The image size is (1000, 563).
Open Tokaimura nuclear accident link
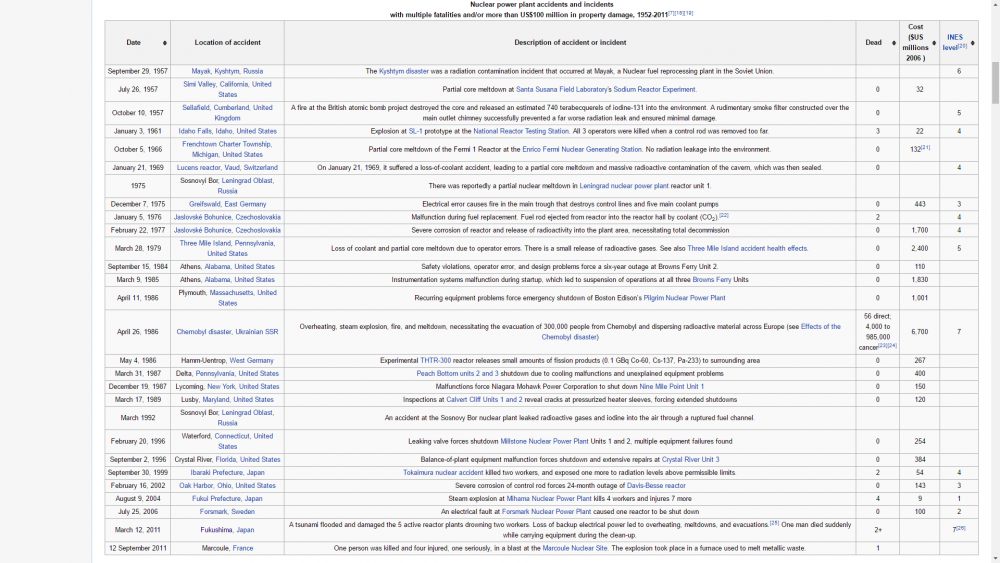[443, 473]
